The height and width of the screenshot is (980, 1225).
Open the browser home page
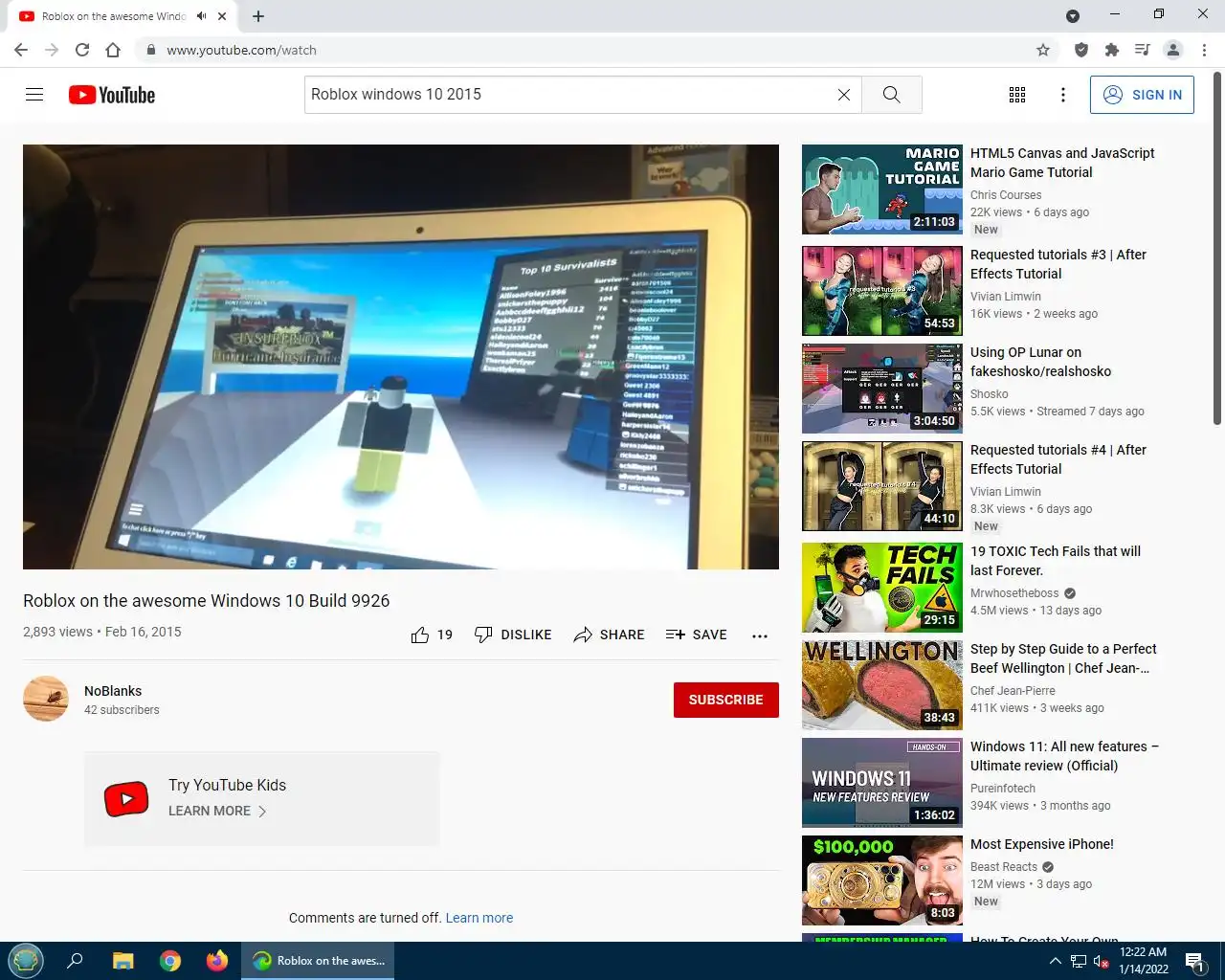113,50
